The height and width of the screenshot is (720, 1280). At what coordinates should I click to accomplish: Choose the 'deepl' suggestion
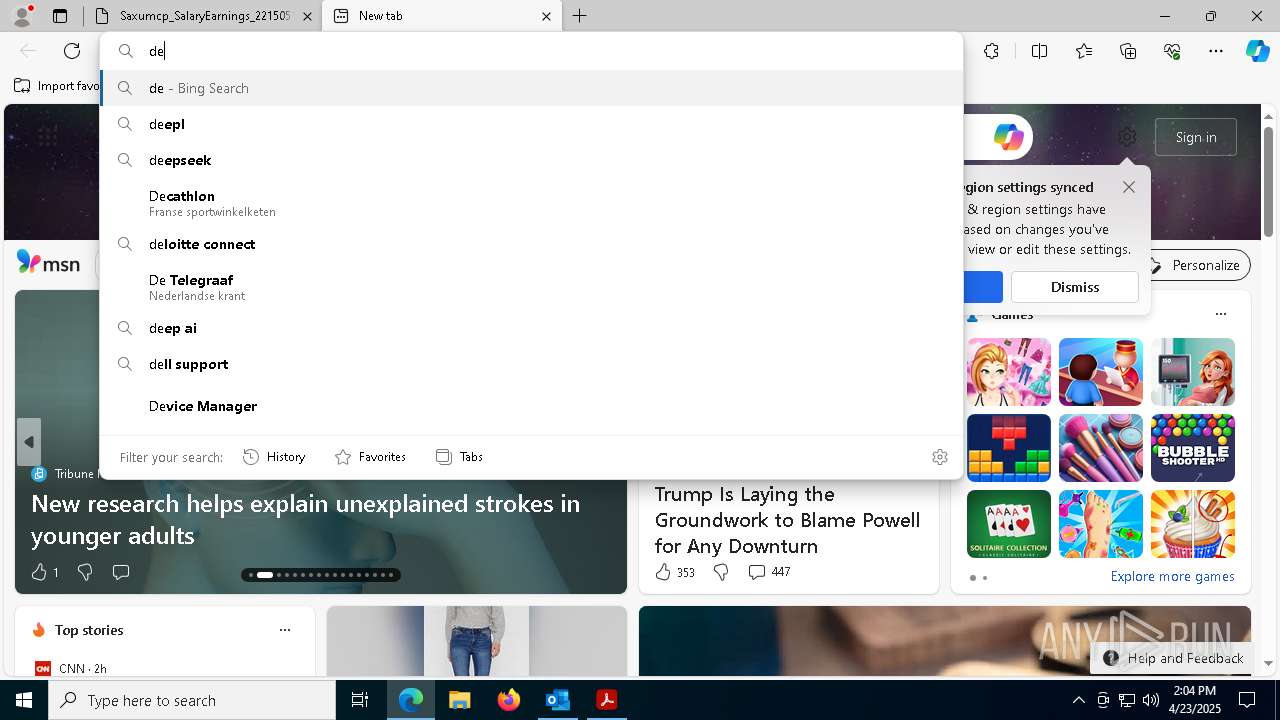pos(532,124)
